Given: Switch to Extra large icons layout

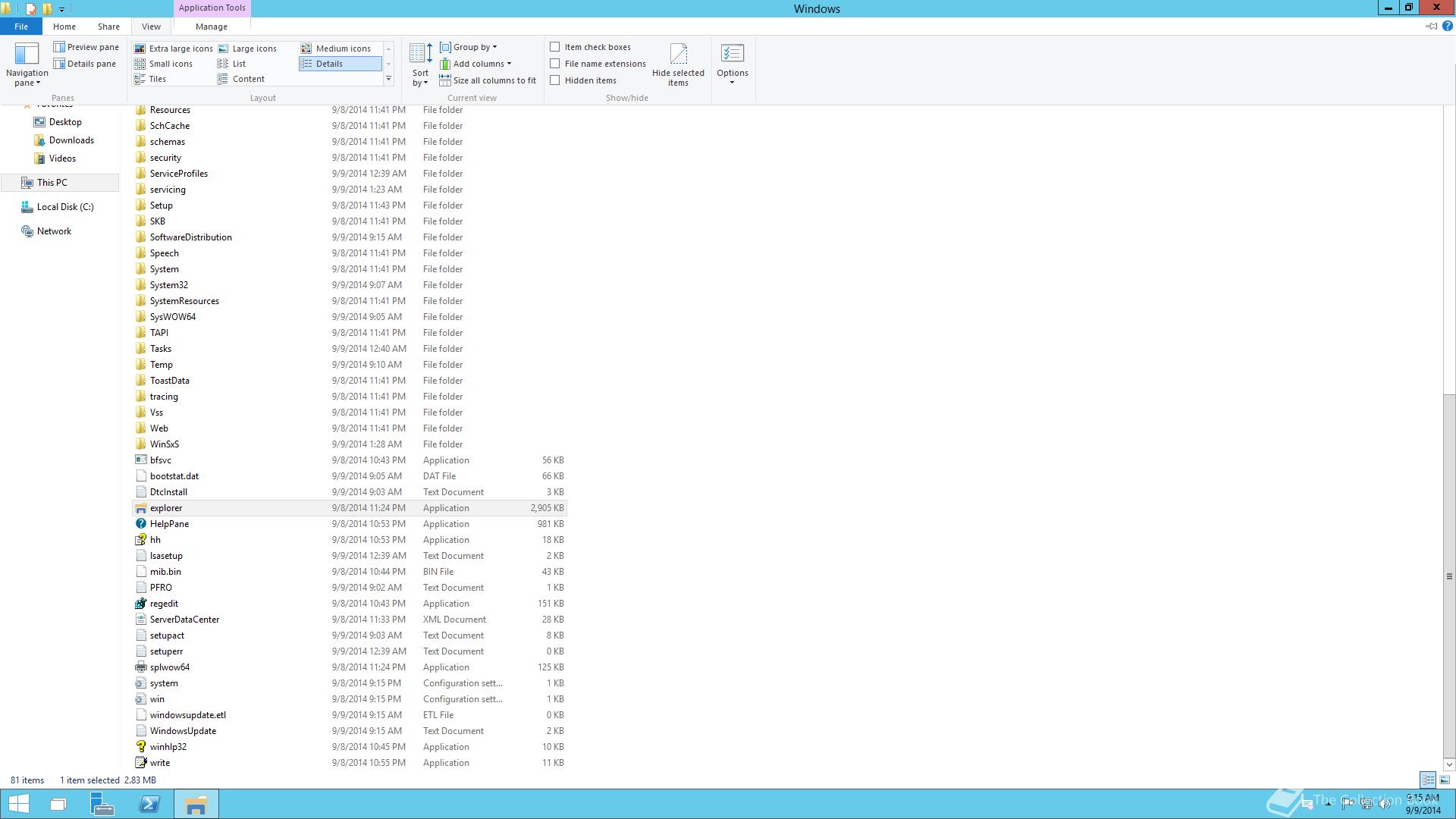Looking at the screenshot, I should pos(174,49).
